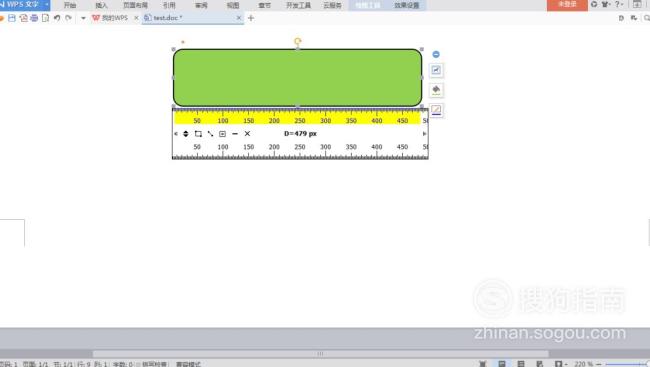The width and height of the screenshot is (650, 367).
Task: Add a new document tab with plus
Action: pyautogui.click(x=250, y=18)
